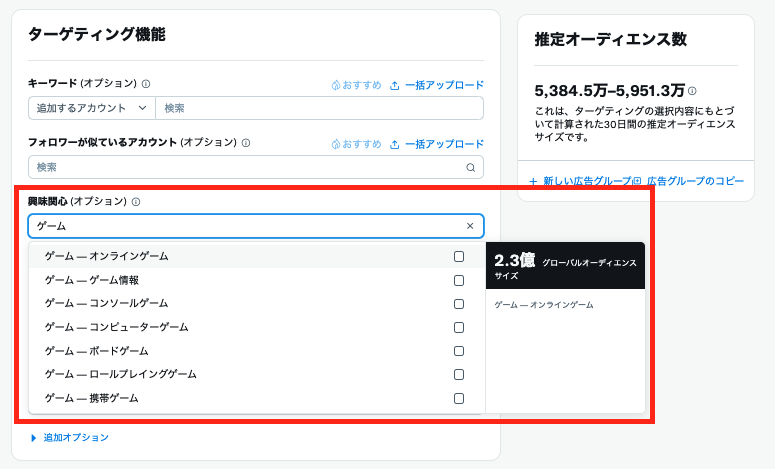The height and width of the screenshot is (469, 775).
Task: Choose ゲーム — ゲーム情報 from the list
Action: pos(92,280)
